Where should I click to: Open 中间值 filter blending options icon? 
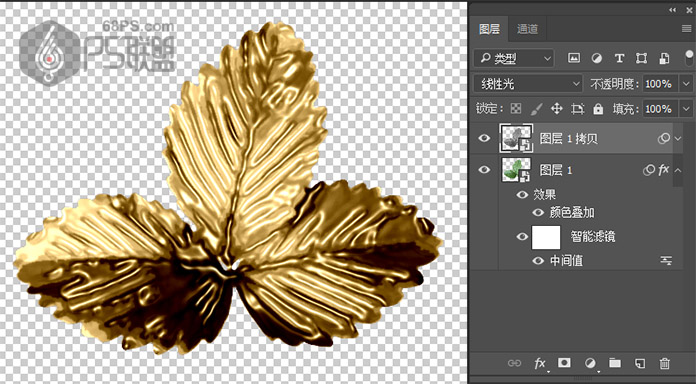pyautogui.click(x=666, y=261)
